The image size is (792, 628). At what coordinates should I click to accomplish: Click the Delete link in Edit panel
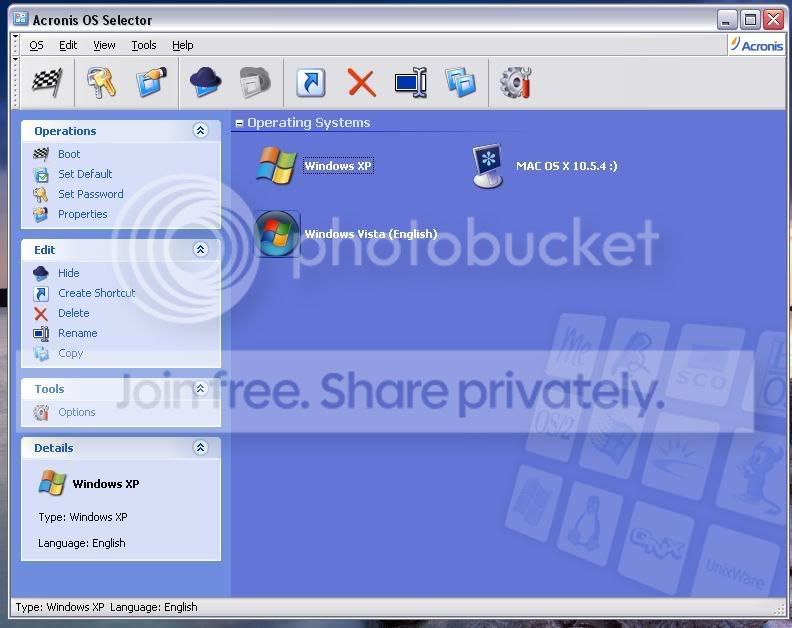tap(74, 313)
